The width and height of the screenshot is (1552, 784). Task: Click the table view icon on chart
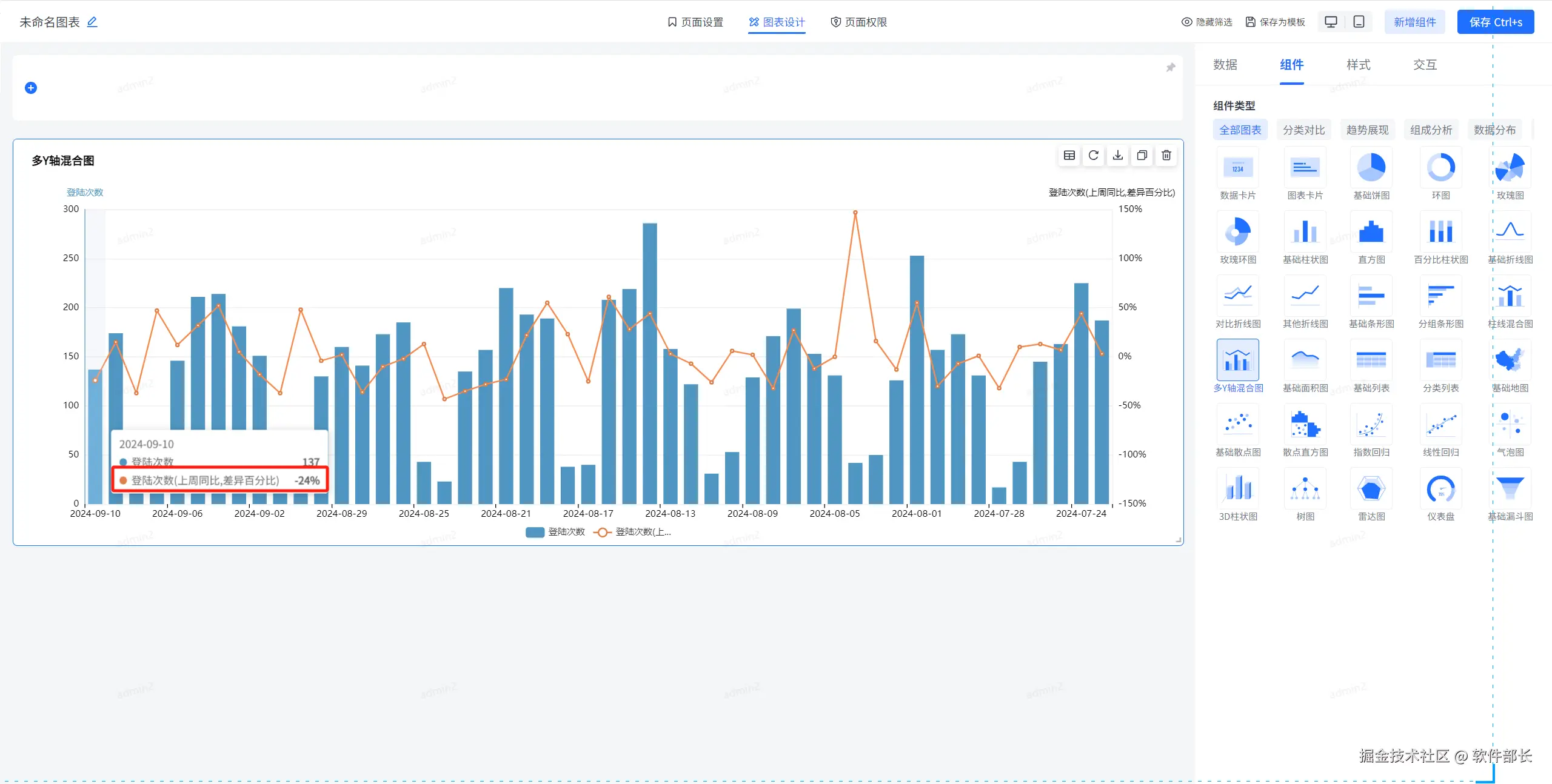coord(1069,156)
